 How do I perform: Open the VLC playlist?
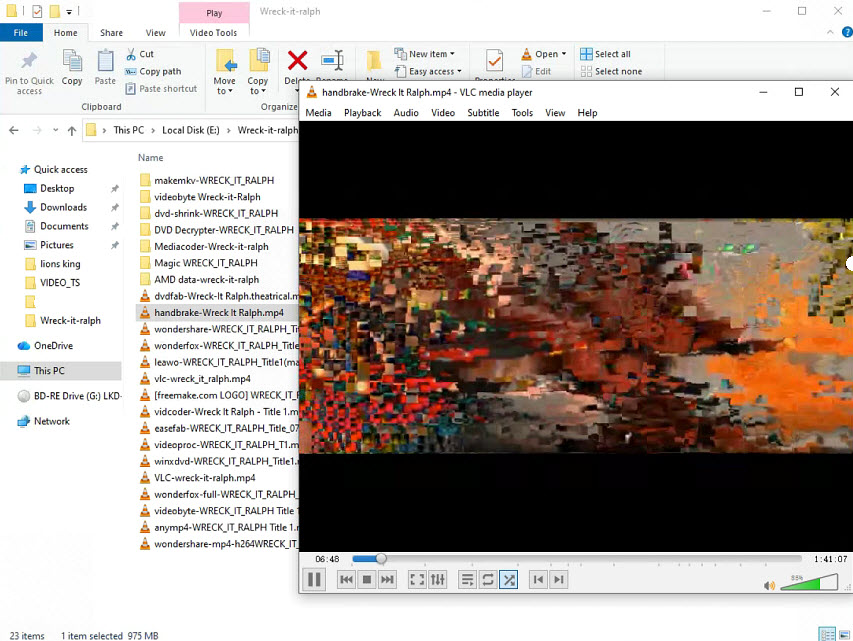click(x=467, y=580)
